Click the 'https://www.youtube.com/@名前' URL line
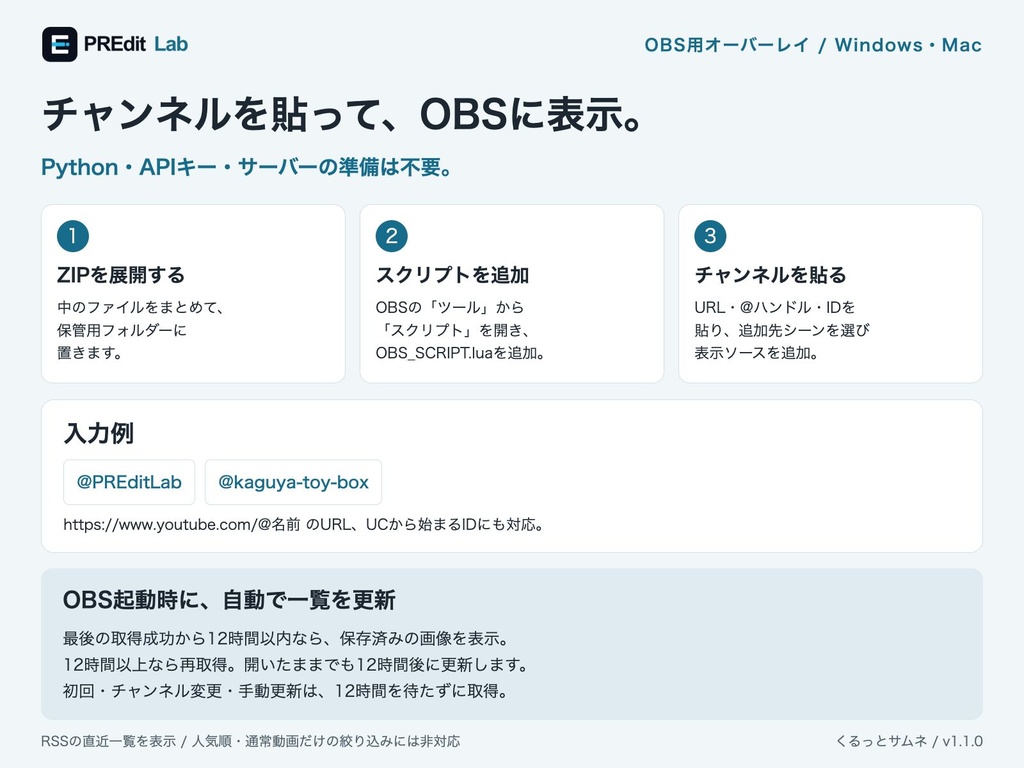 point(304,524)
